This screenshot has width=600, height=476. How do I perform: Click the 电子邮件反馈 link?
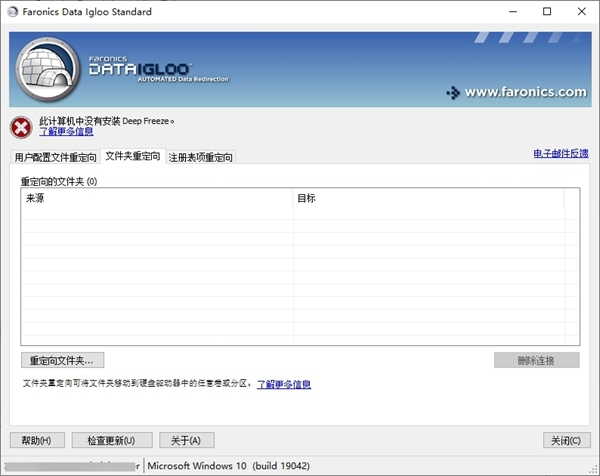561,153
